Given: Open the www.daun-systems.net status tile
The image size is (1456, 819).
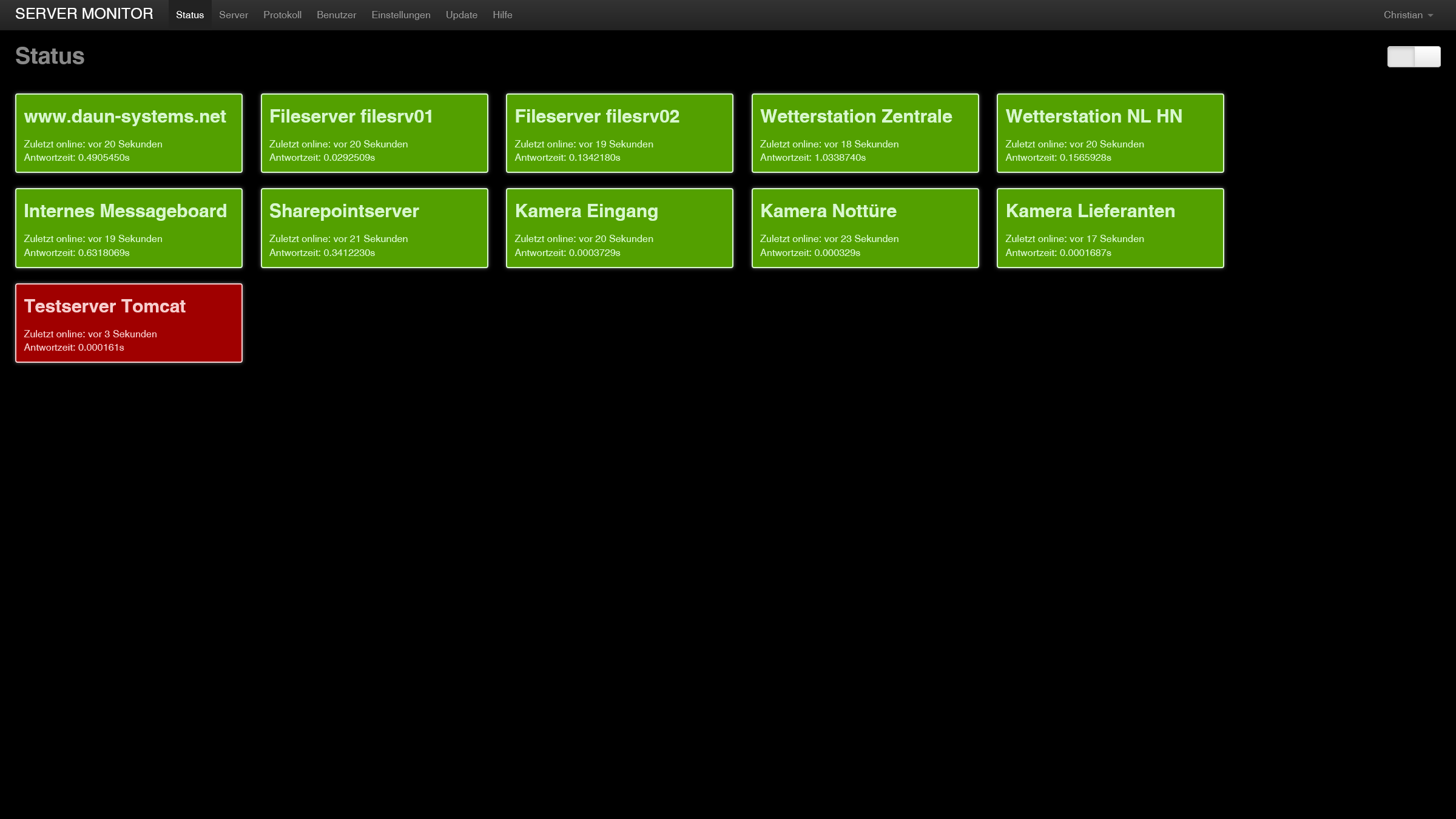Looking at the screenshot, I should click(x=129, y=133).
